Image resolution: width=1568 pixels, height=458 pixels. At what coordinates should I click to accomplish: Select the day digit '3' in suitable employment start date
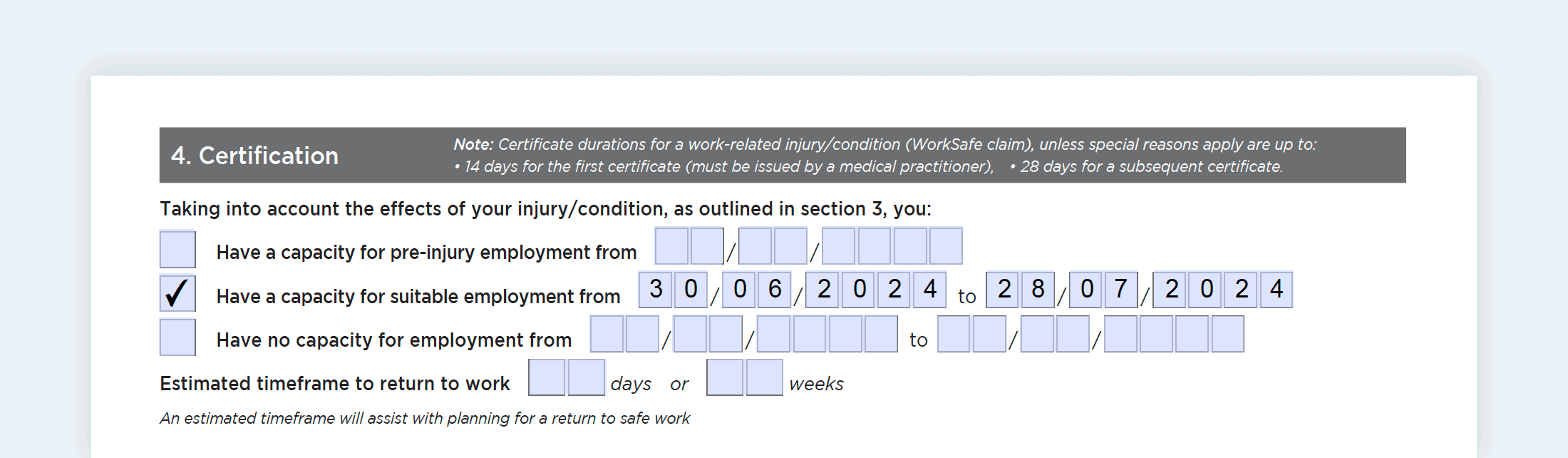(x=656, y=290)
